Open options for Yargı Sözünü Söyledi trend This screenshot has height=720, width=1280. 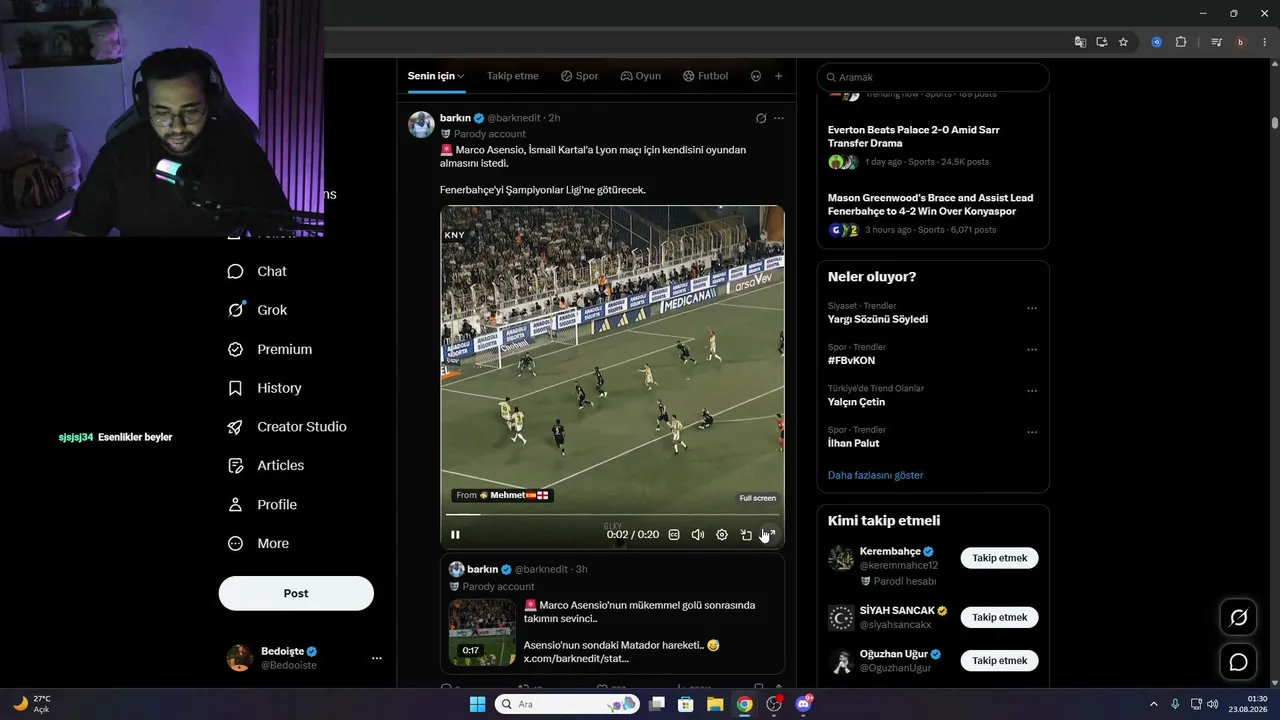coord(1032,309)
